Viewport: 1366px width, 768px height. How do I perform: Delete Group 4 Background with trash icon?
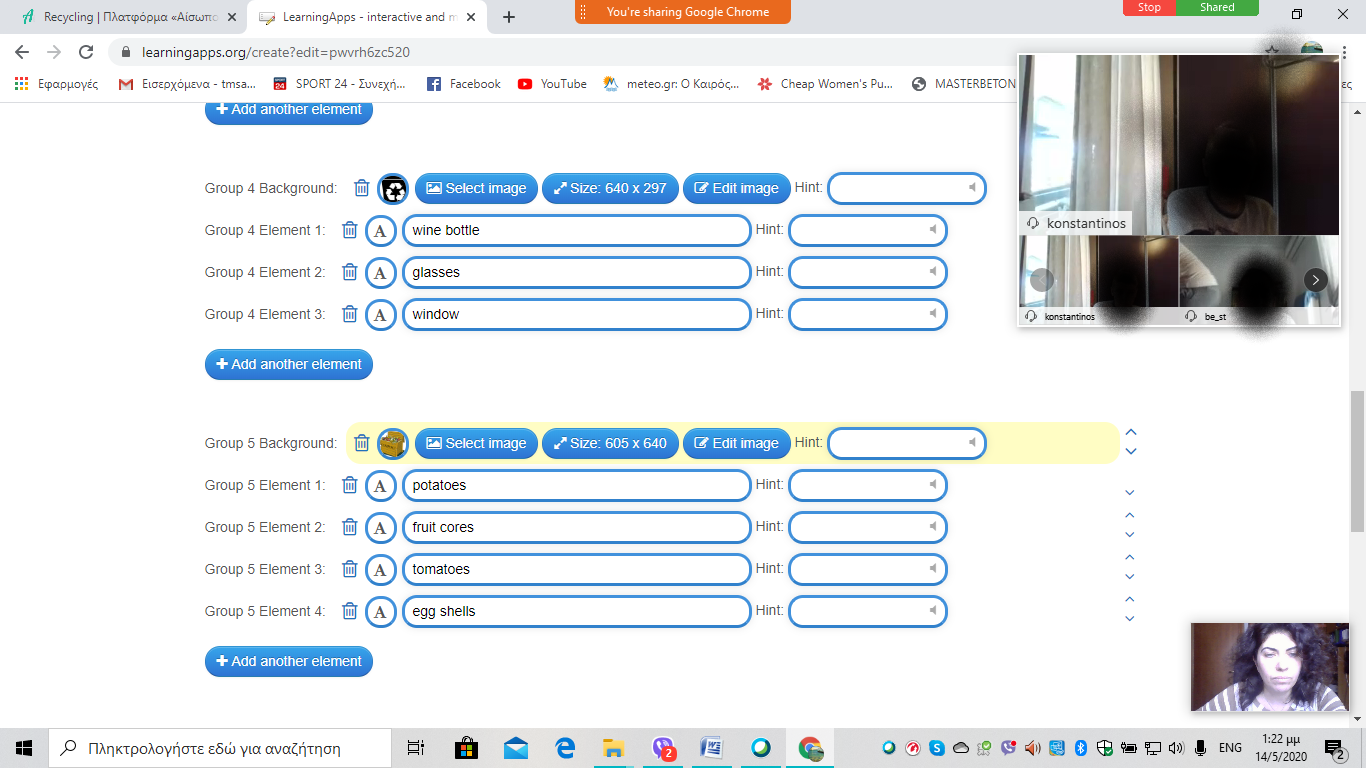[x=362, y=188]
